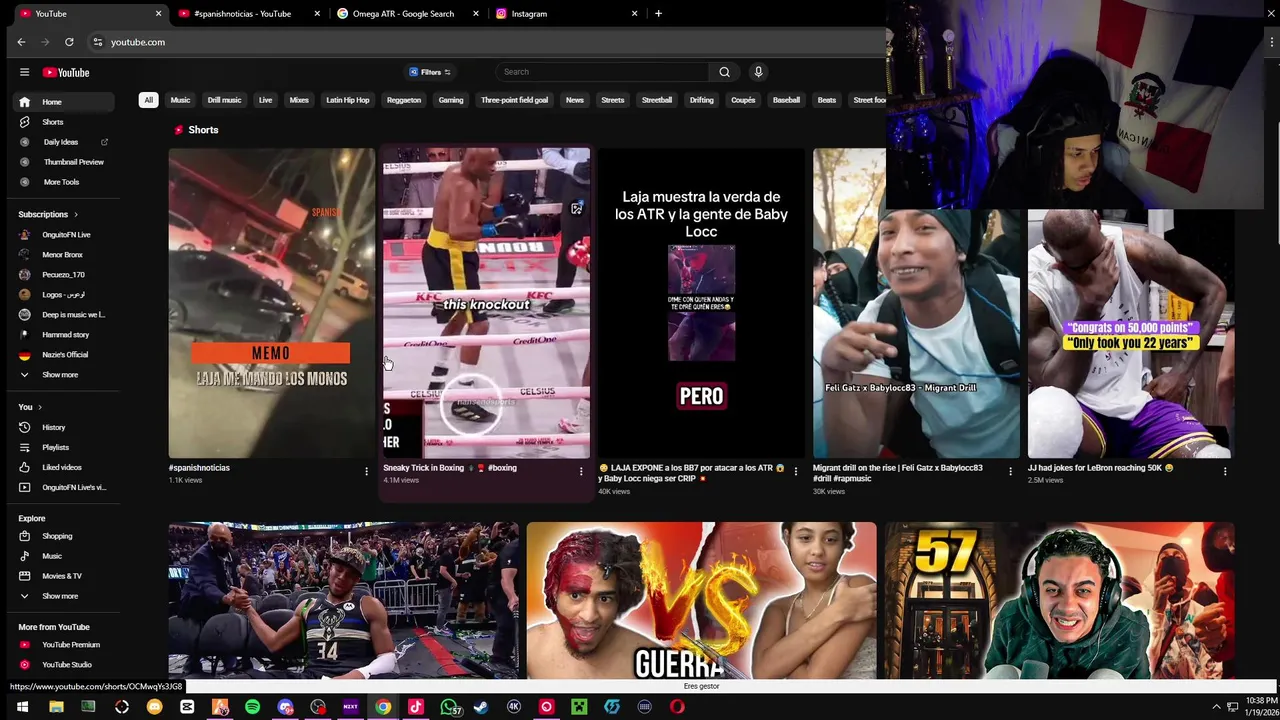Screen dimensions: 1280x720
Task: Open OnguitoFN Live subscription channel
Action: (64, 234)
